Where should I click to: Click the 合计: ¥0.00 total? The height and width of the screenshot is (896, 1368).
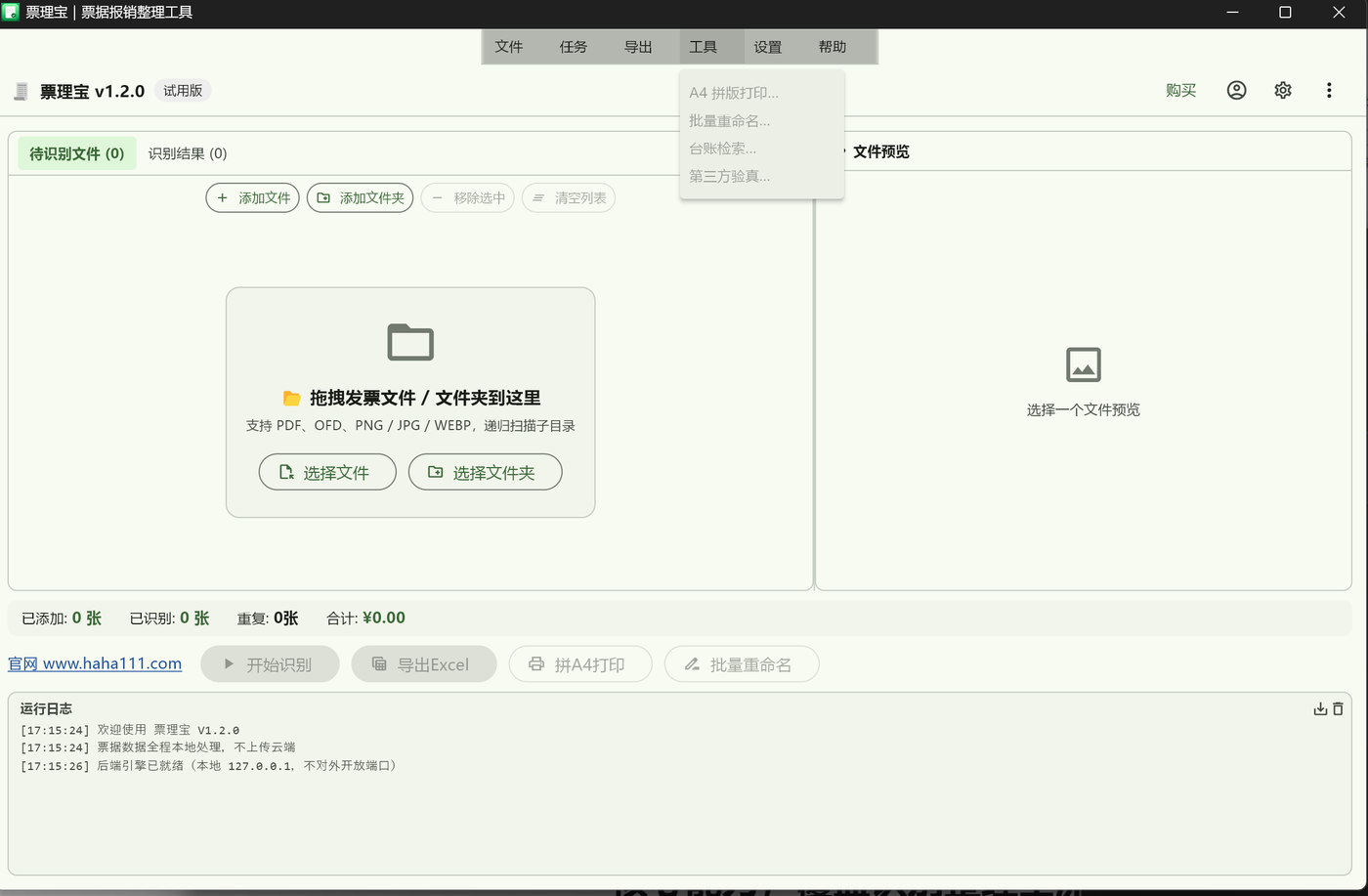[x=365, y=618]
